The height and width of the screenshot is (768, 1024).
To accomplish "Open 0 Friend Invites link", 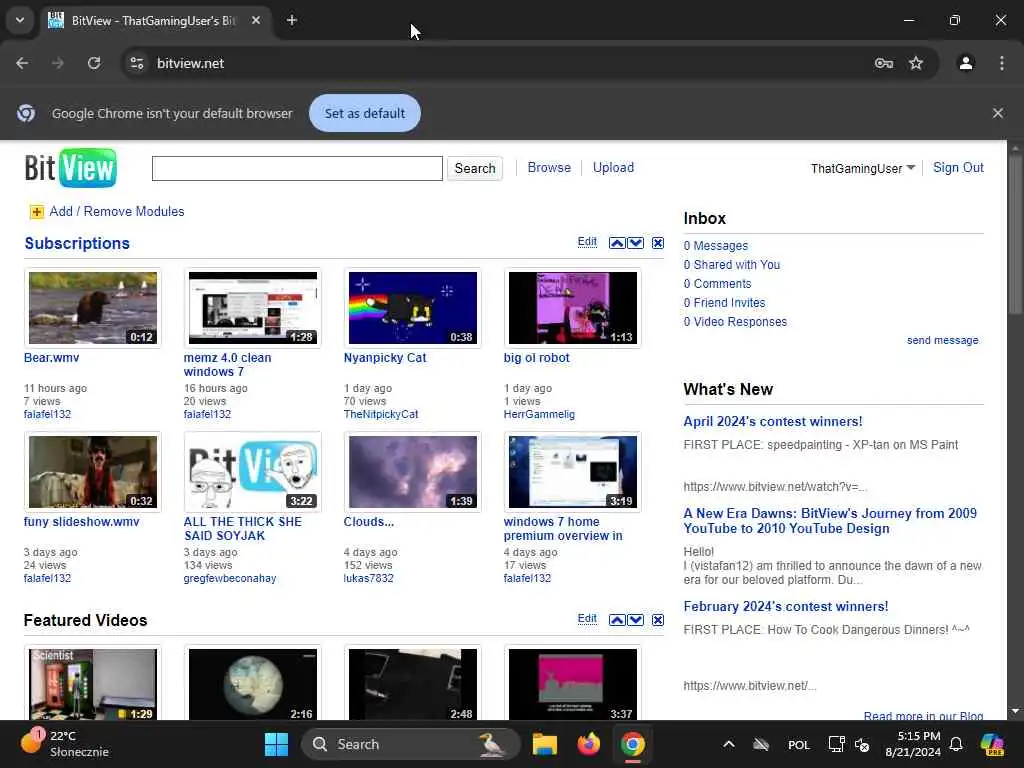I will point(724,303).
